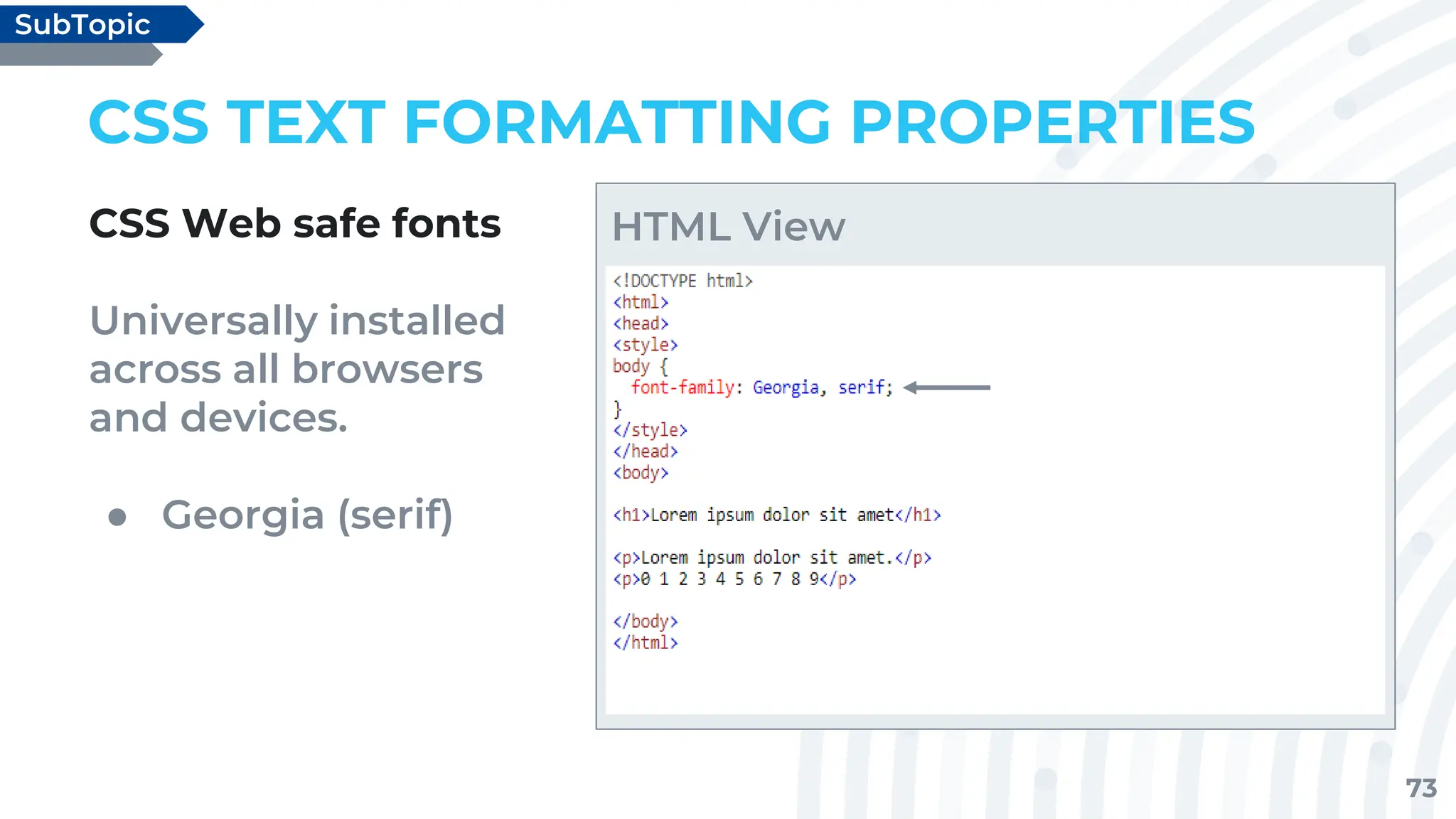
Task: Click the paragraph Lorem ipsum code line
Action: (771, 557)
